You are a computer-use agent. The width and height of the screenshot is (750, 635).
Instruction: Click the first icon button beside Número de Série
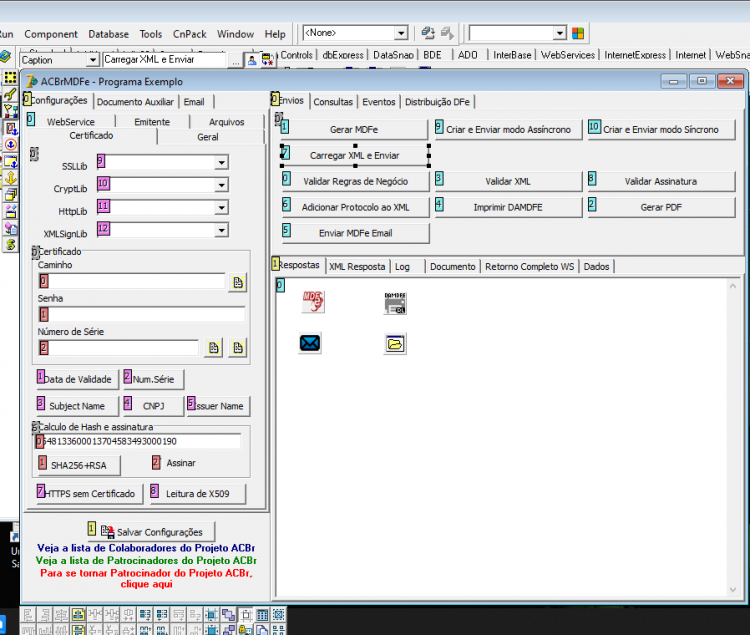(x=214, y=348)
